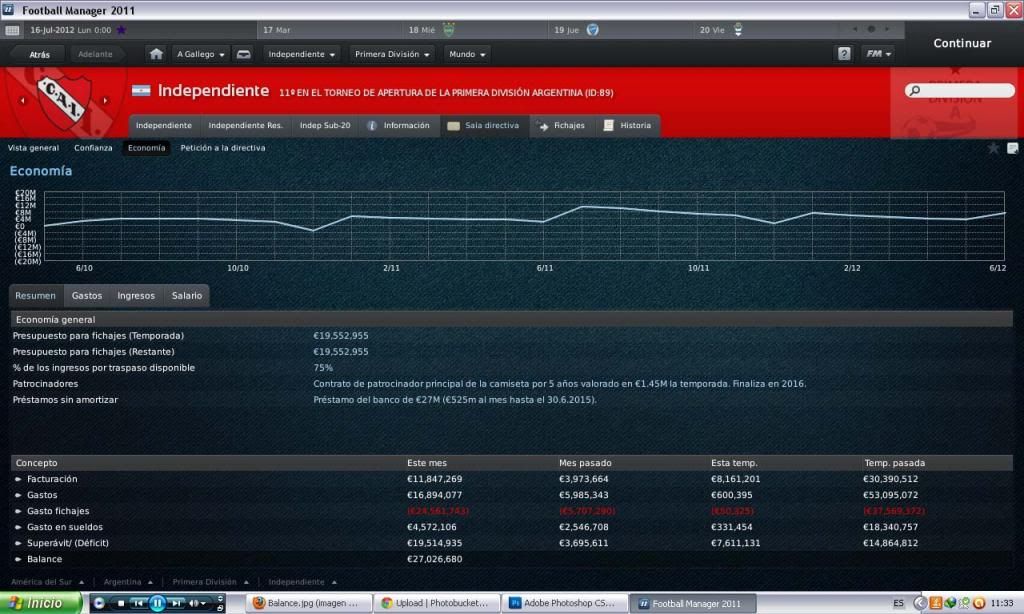Click the Temp. pasada column header
This screenshot has width=1024, height=614.
pyautogui.click(x=894, y=463)
